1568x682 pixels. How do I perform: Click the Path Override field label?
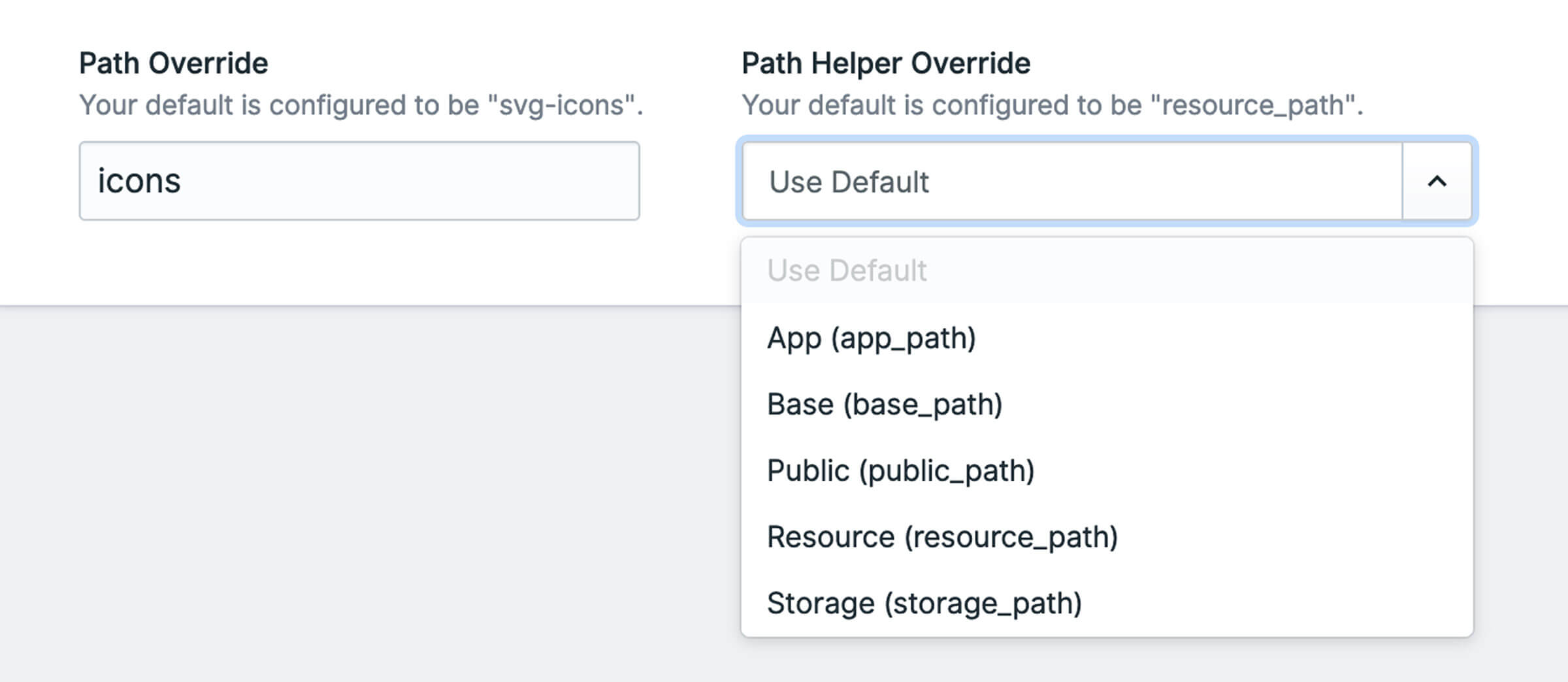(x=173, y=63)
